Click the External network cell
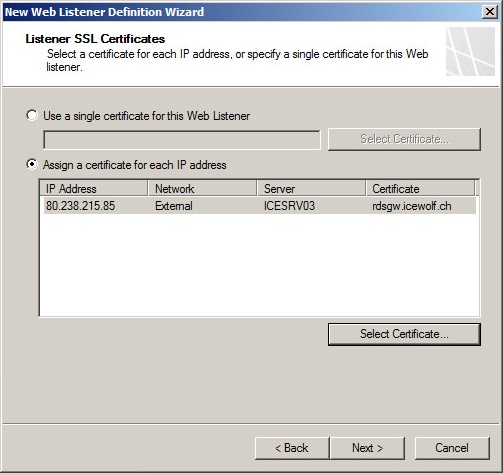 click(x=174, y=206)
